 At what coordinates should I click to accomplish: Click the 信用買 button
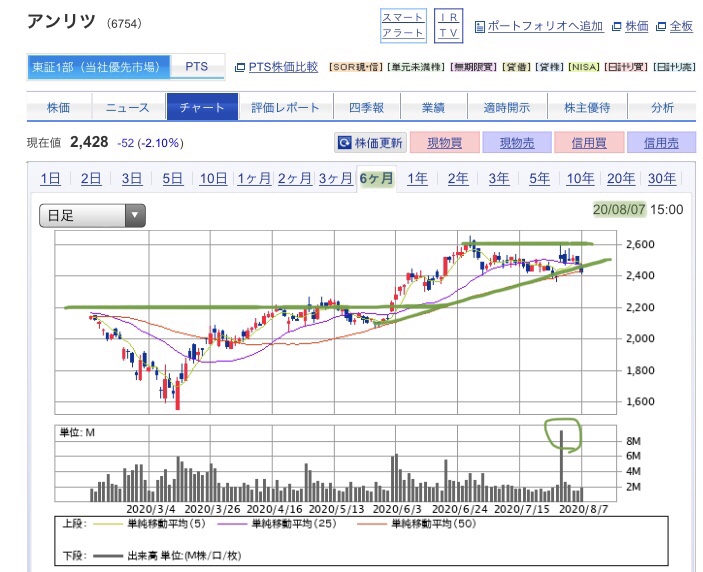589,143
